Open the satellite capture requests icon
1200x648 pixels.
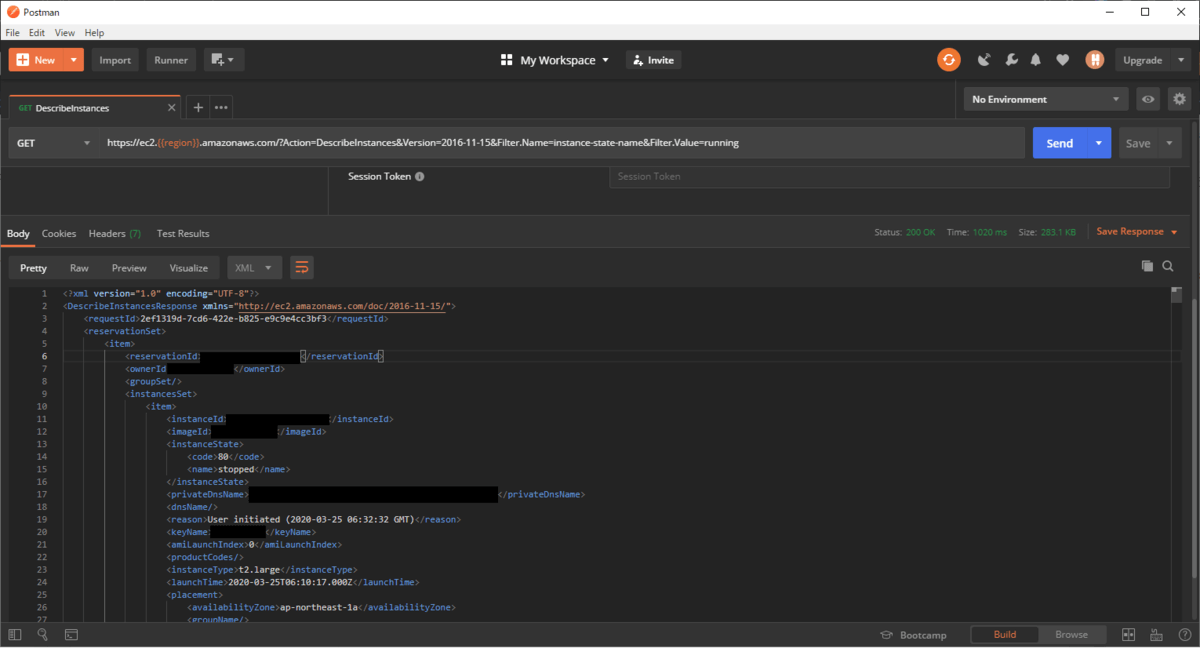click(984, 60)
